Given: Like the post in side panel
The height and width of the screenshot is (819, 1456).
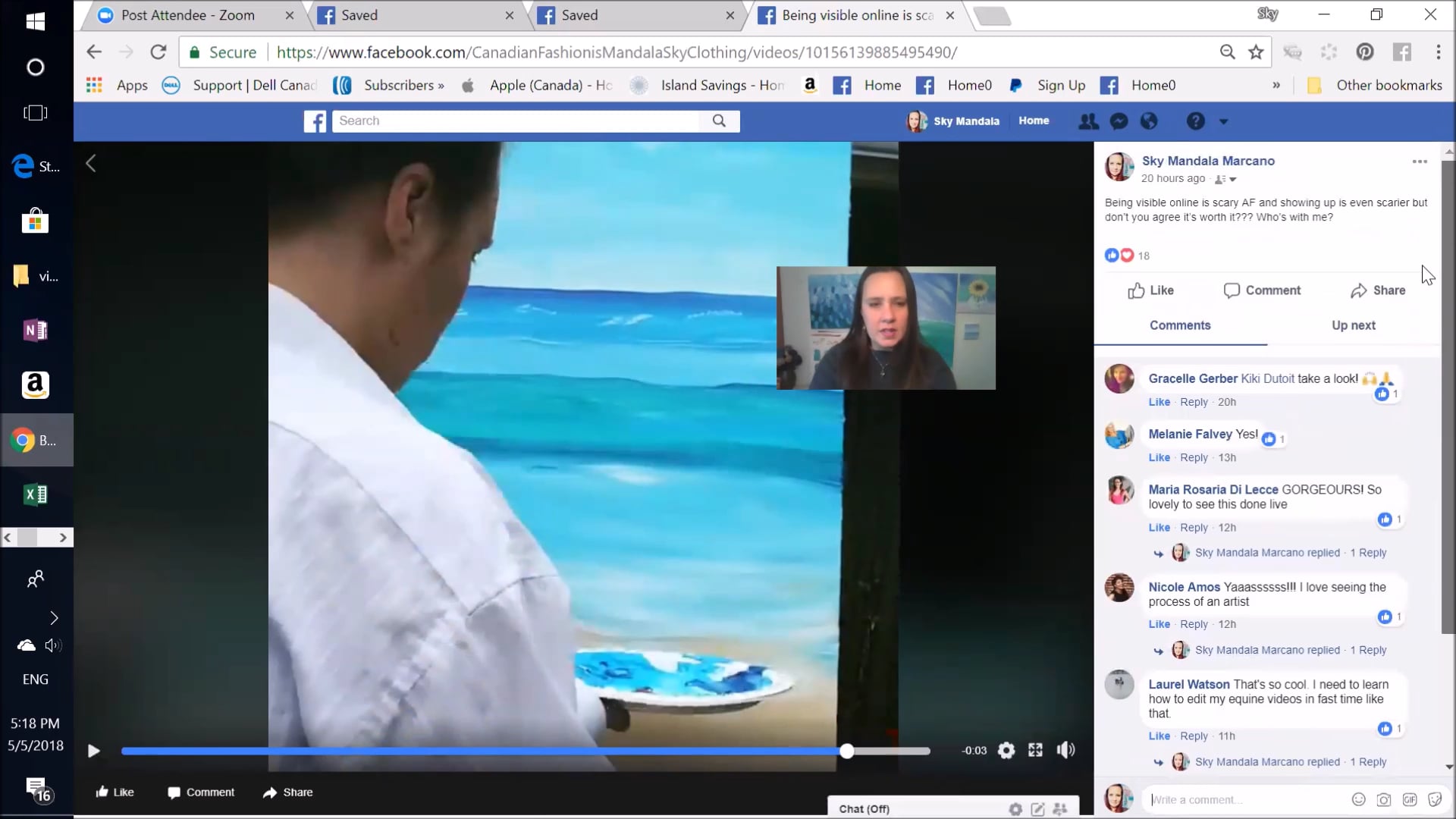Looking at the screenshot, I should 1150,290.
